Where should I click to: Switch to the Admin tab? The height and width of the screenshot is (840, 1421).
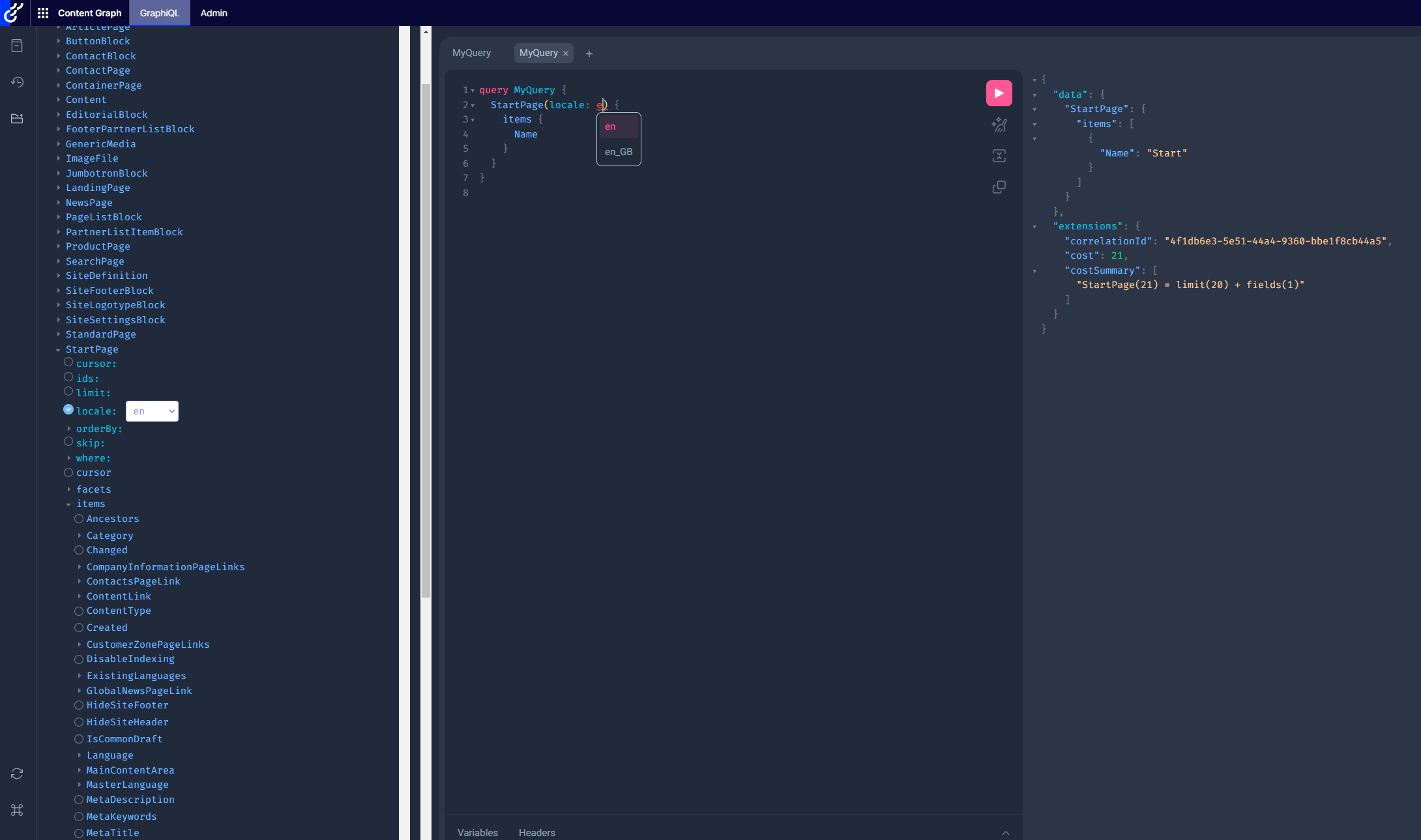click(x=214, y=13)
